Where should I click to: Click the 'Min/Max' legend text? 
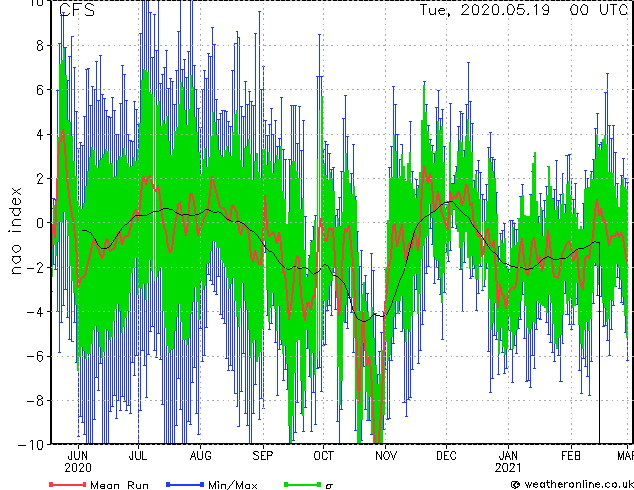(x=232, y=485)
